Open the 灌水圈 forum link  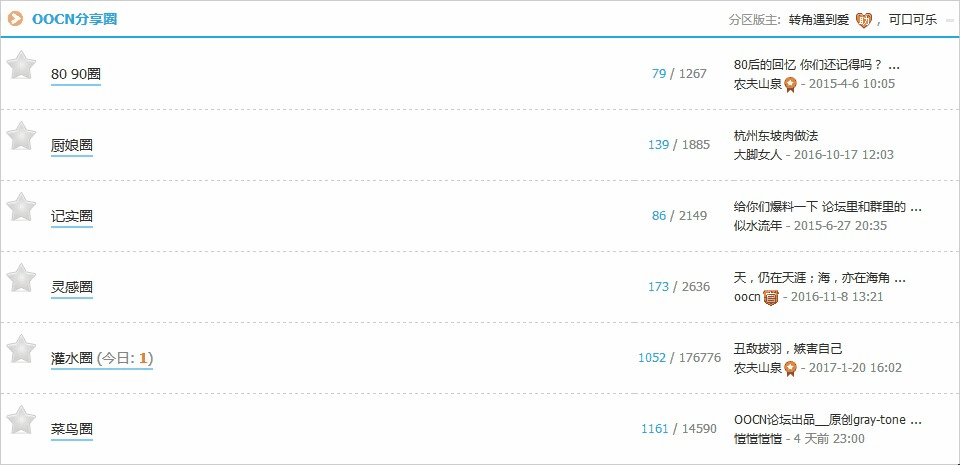(x=72, y=359)
